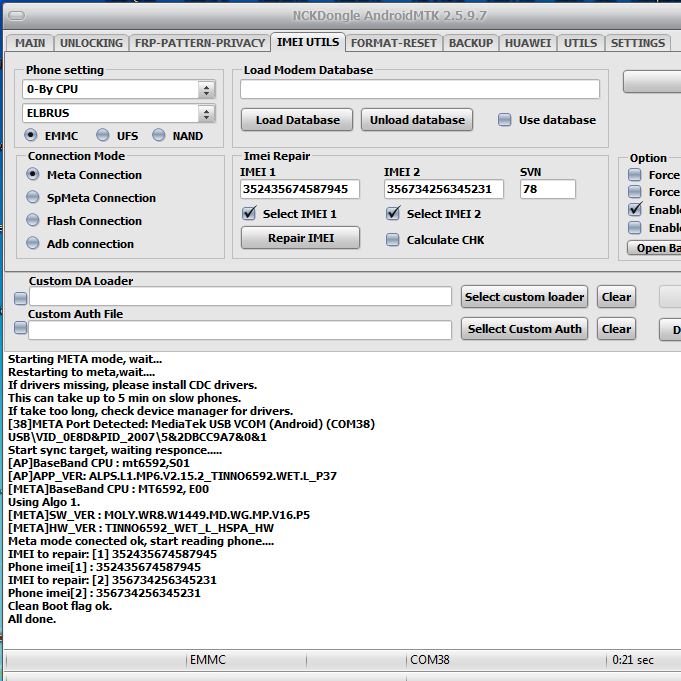Click the Open Ba... button in Option
681x681 pixels.
coord(654,248)
